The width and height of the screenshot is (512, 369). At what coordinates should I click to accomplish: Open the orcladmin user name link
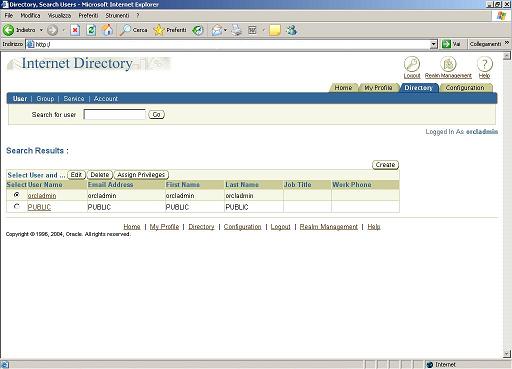(42, 196)
